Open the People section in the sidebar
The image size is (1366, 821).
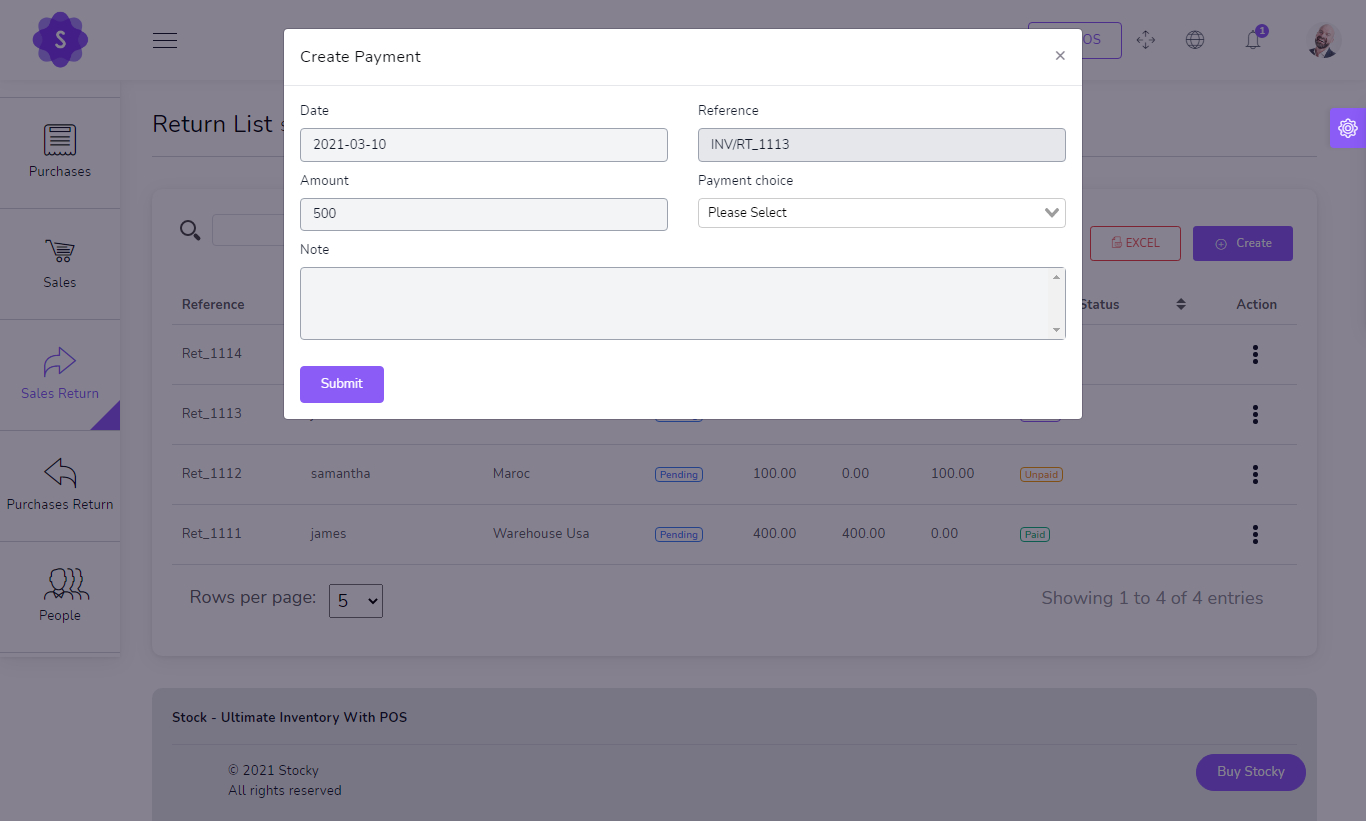tap(60, 595)
